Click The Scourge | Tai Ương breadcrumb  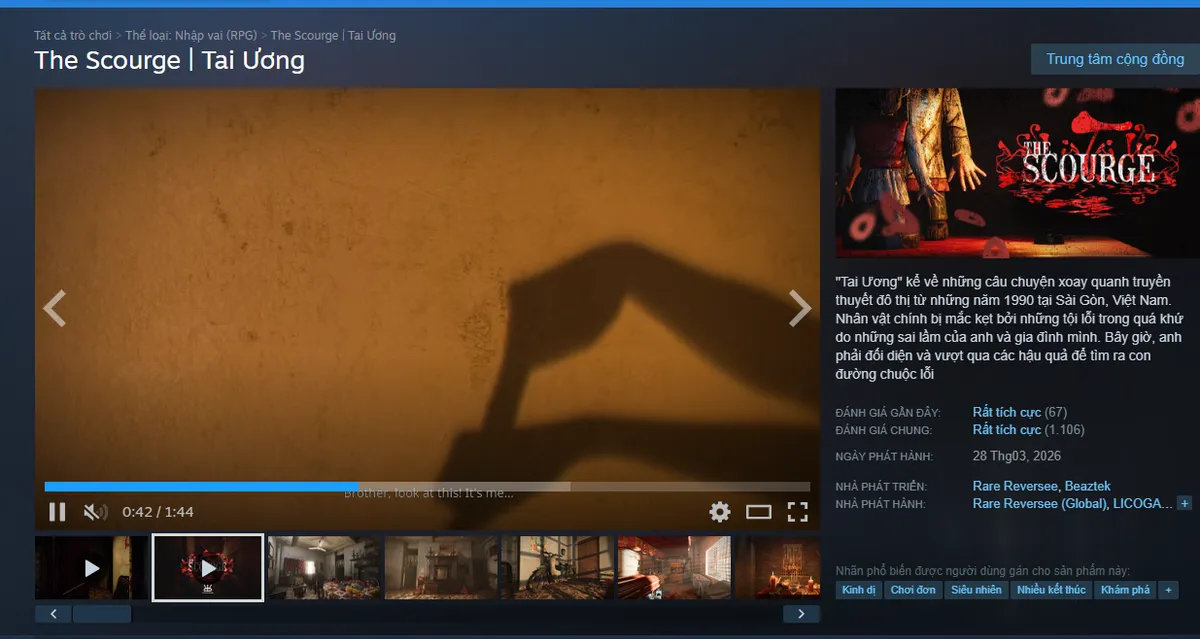coord(333,35)
